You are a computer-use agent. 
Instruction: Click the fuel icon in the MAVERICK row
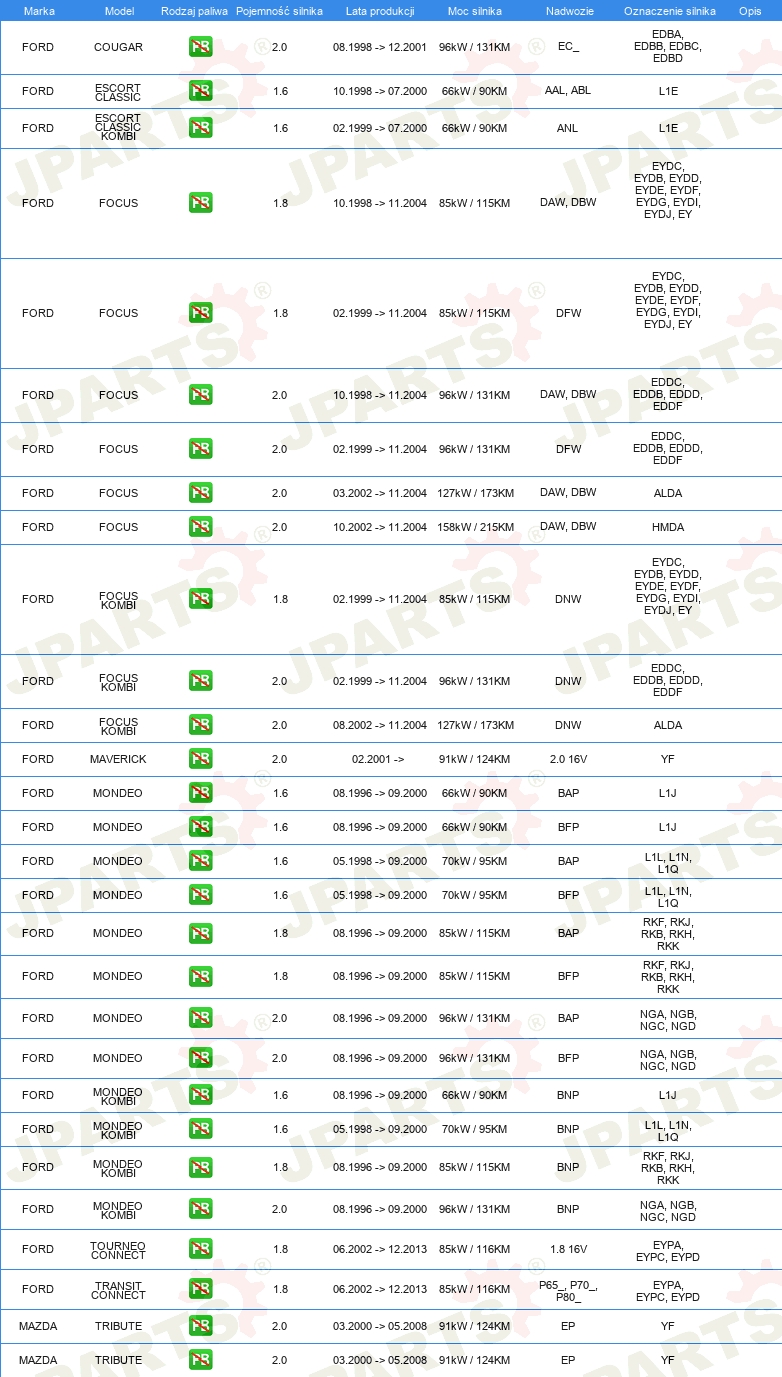click(201, 759)
